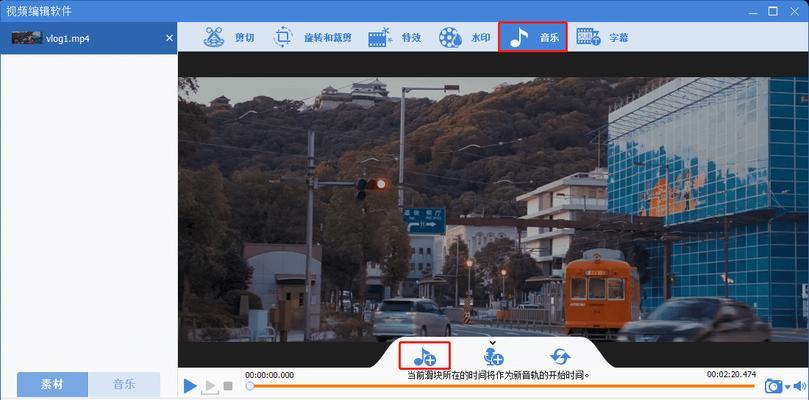The height and width of the screenshot is (400, 809).
Task: Minimize the video editor window
Action: tap(752, 11)
